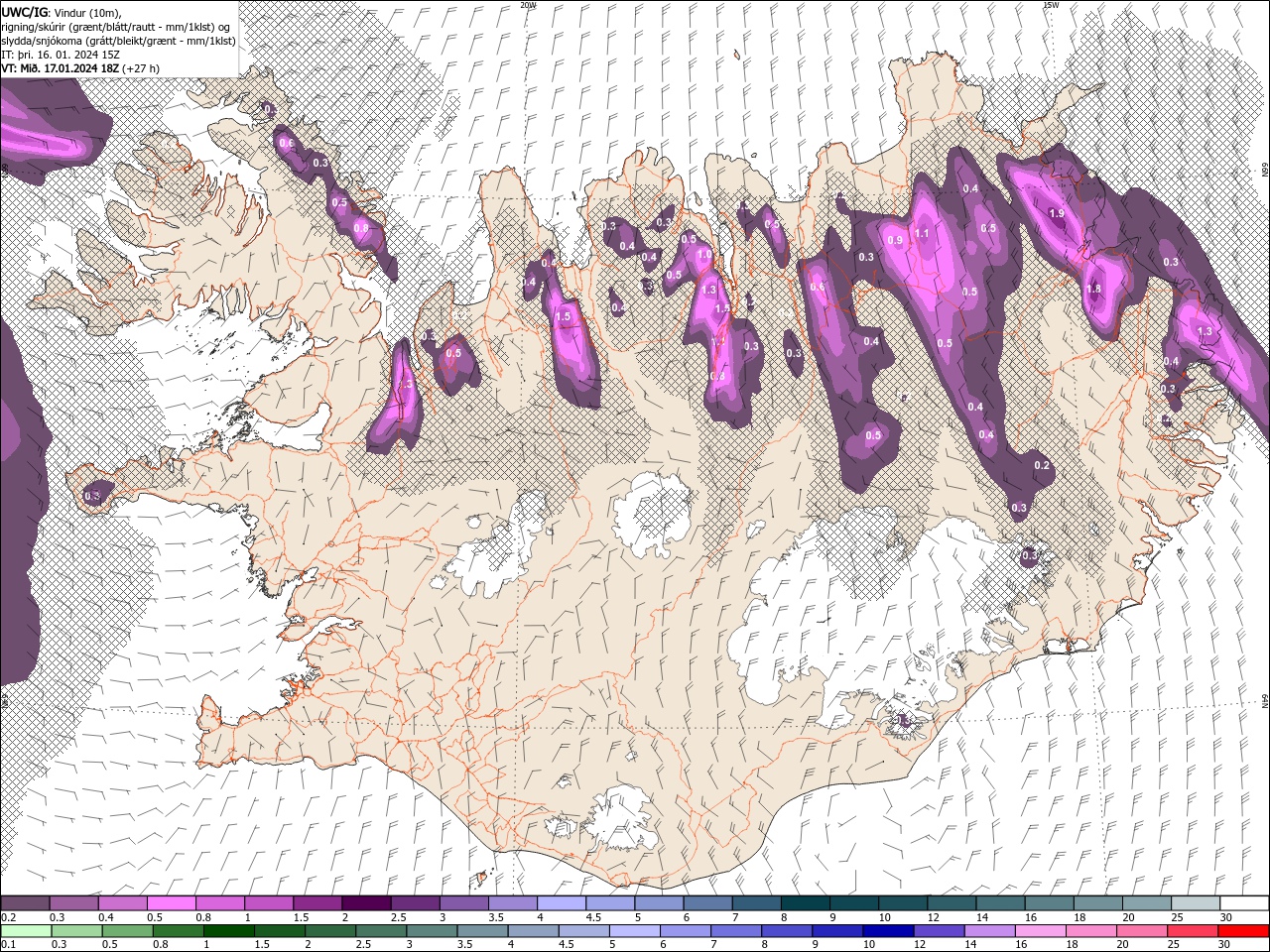Click the top-row legend swatch between 0.5 and 0.8
Viewport: 1270px width, 952px height.
[x=171, y=903]
